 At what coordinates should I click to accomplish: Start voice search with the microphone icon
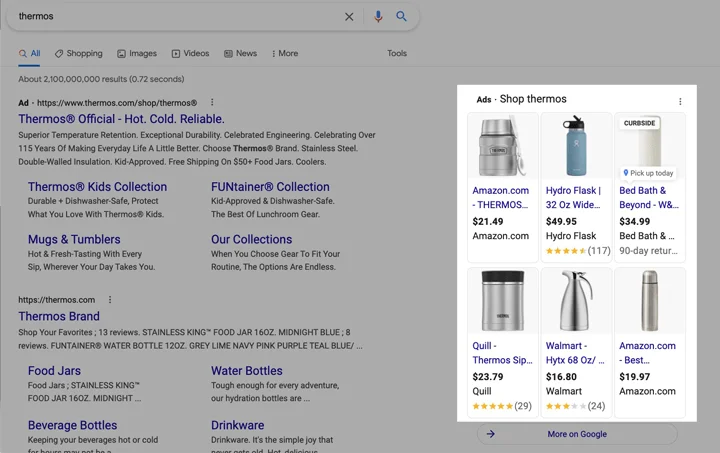pyautogui.click(x=378, y=17)
